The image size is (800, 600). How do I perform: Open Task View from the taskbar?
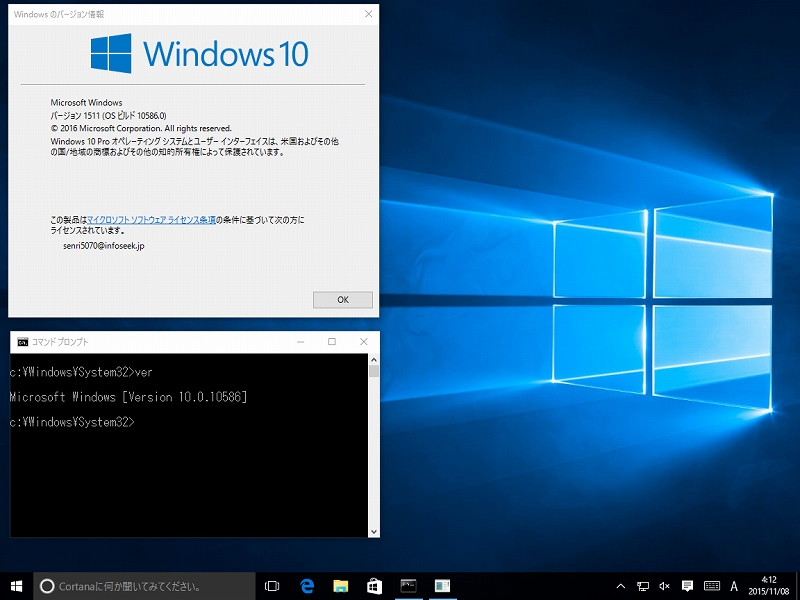point(272,586)
